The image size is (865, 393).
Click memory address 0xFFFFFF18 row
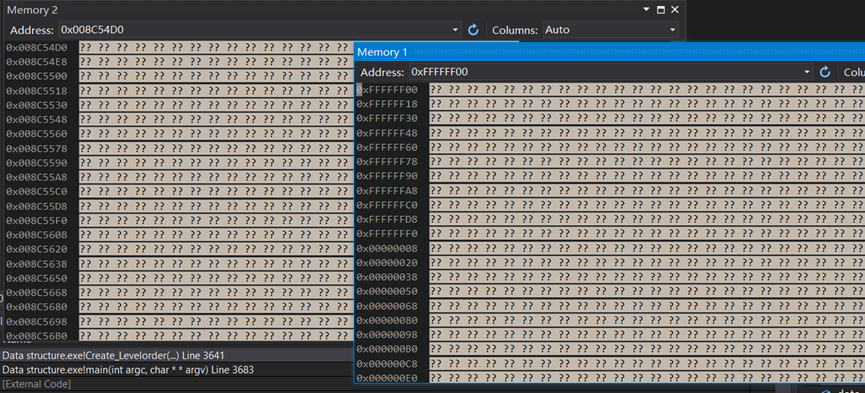coord(387,104)
